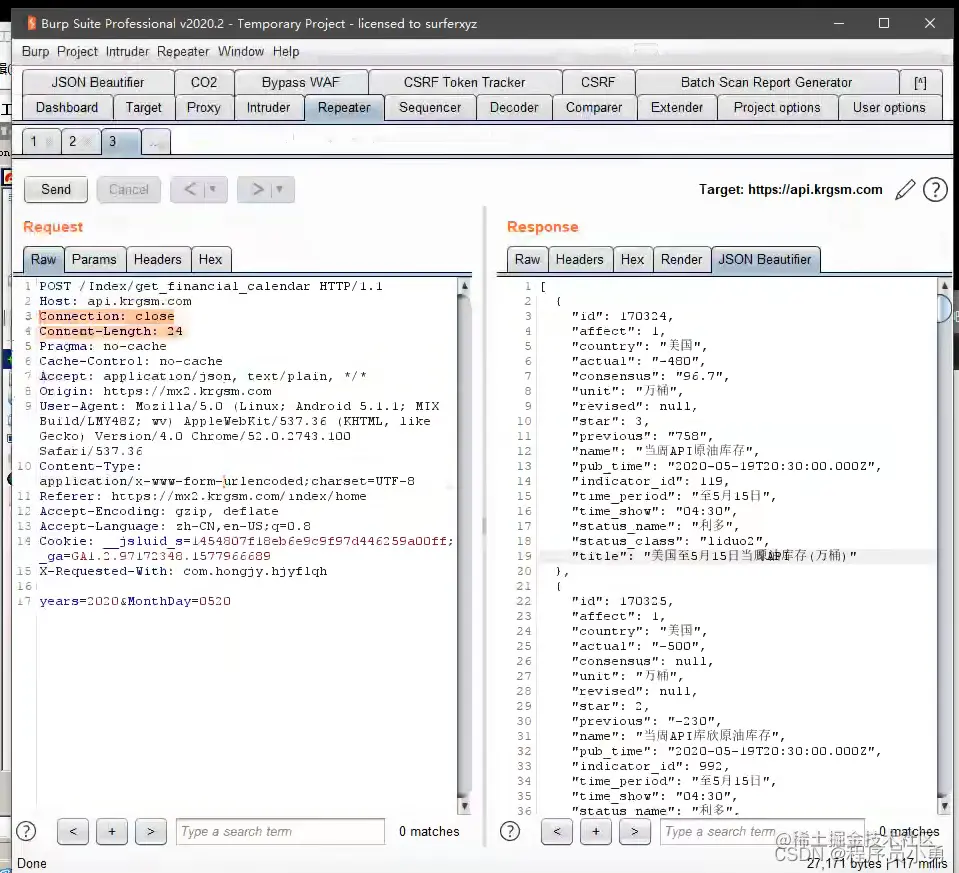Open the Repeater help question mark icon
The width and height of the screenshot is (959, 873).
coord(935,190)
